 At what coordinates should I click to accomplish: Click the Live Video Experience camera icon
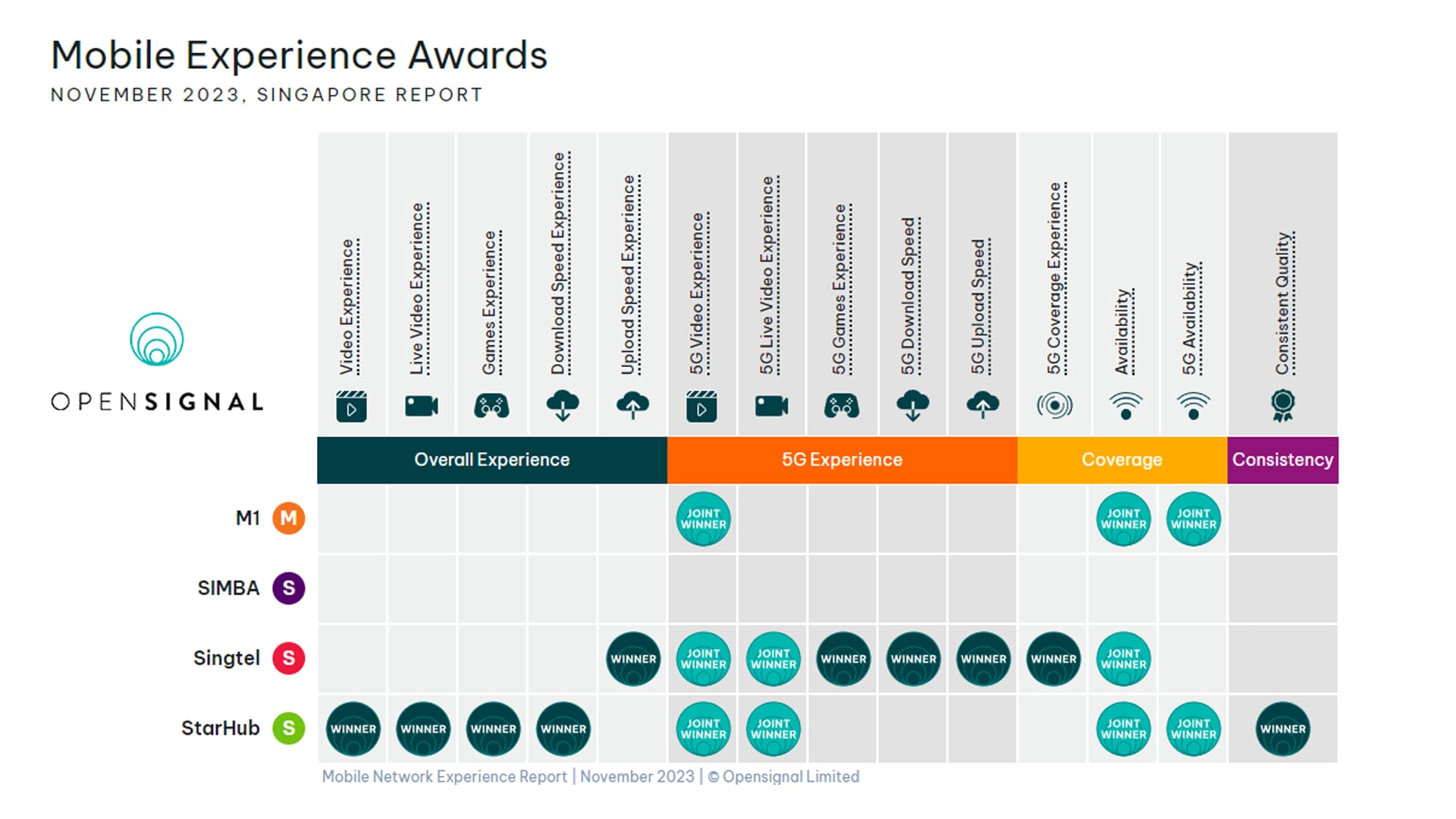point(421,406)
